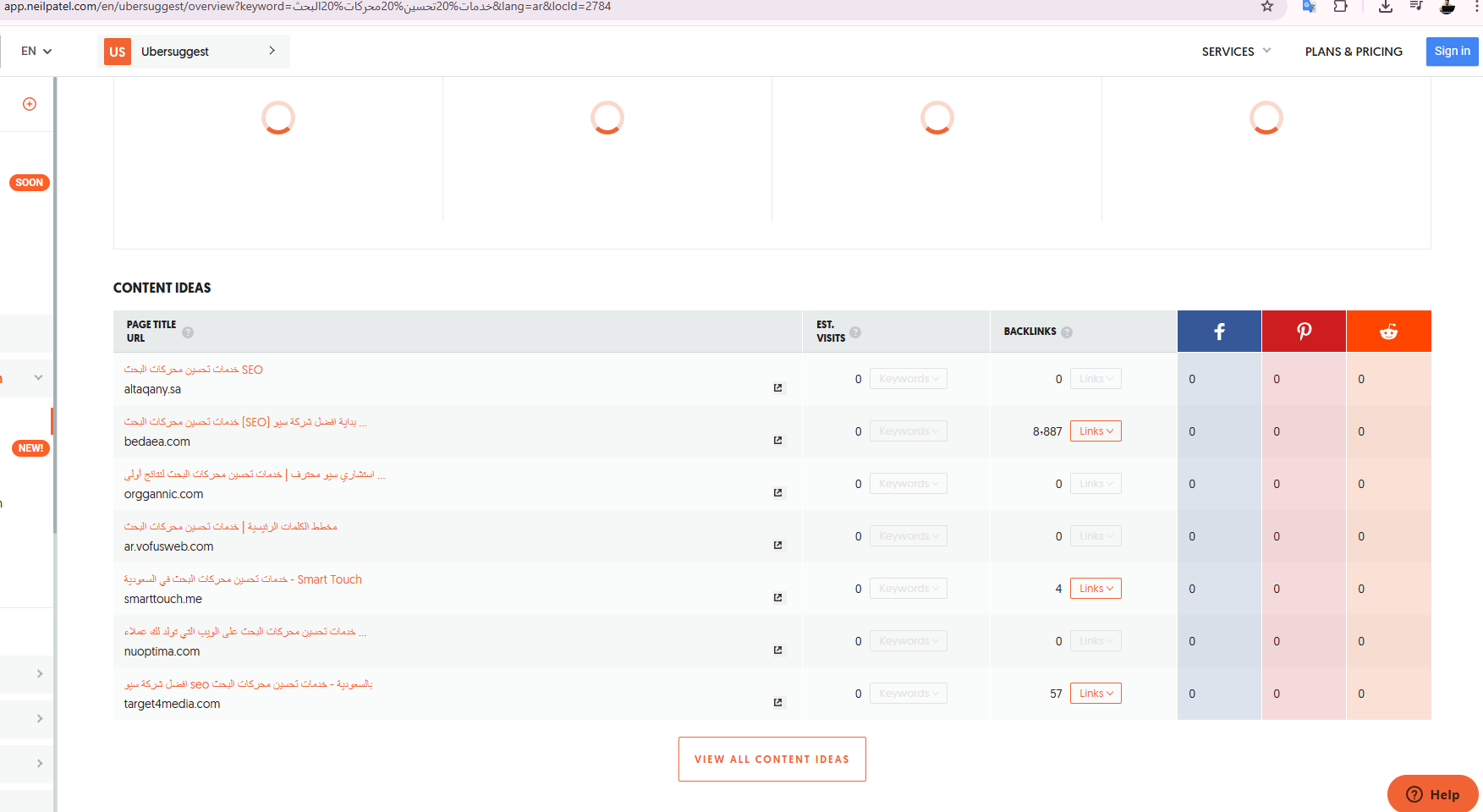
Task: Open the ar.vofusweb.com page title link
Action: pyautogui.click(x=230, y=527)
